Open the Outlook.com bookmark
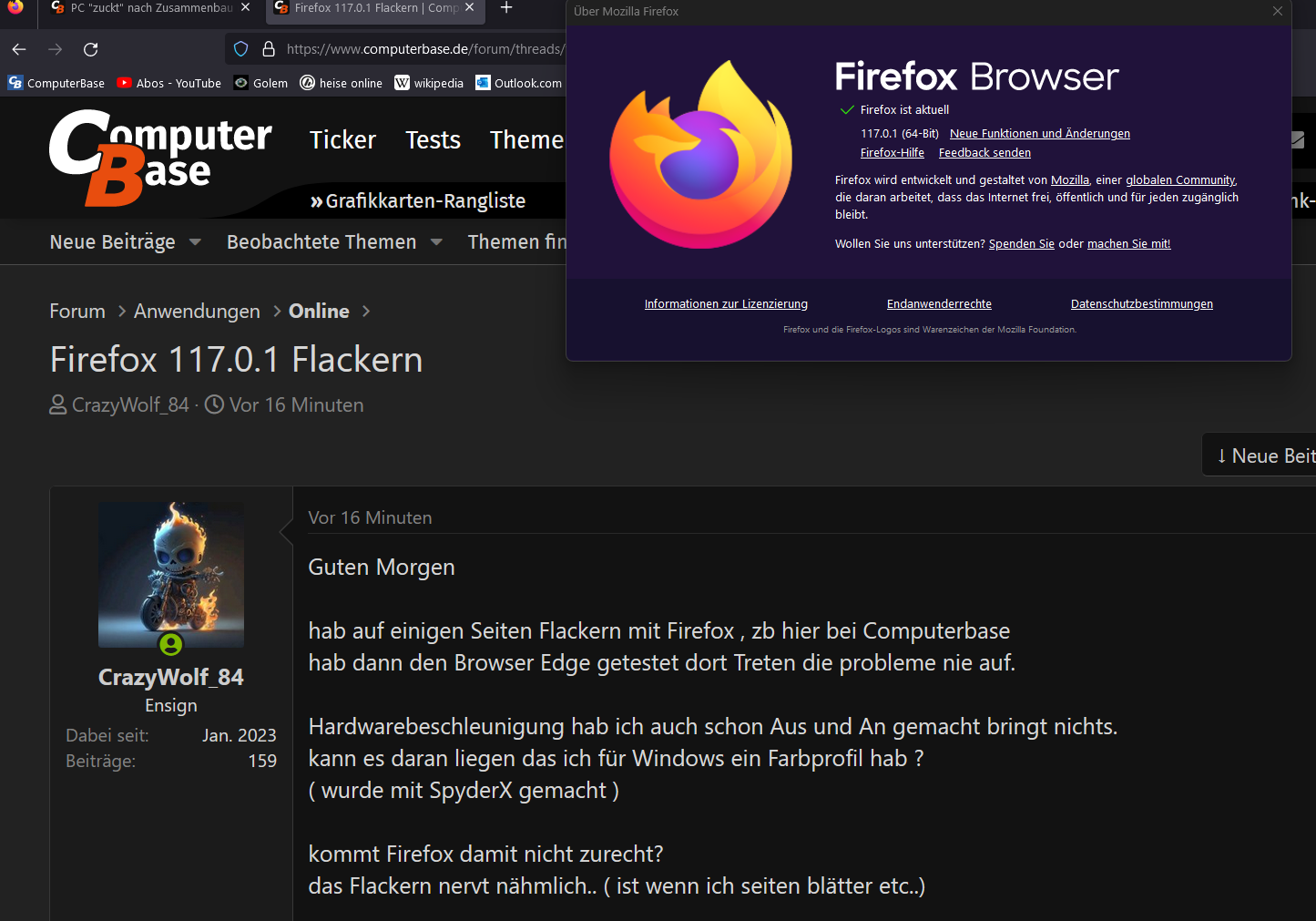The height and width of the screenshot is (921, 1316). click(x=518, y=83)
